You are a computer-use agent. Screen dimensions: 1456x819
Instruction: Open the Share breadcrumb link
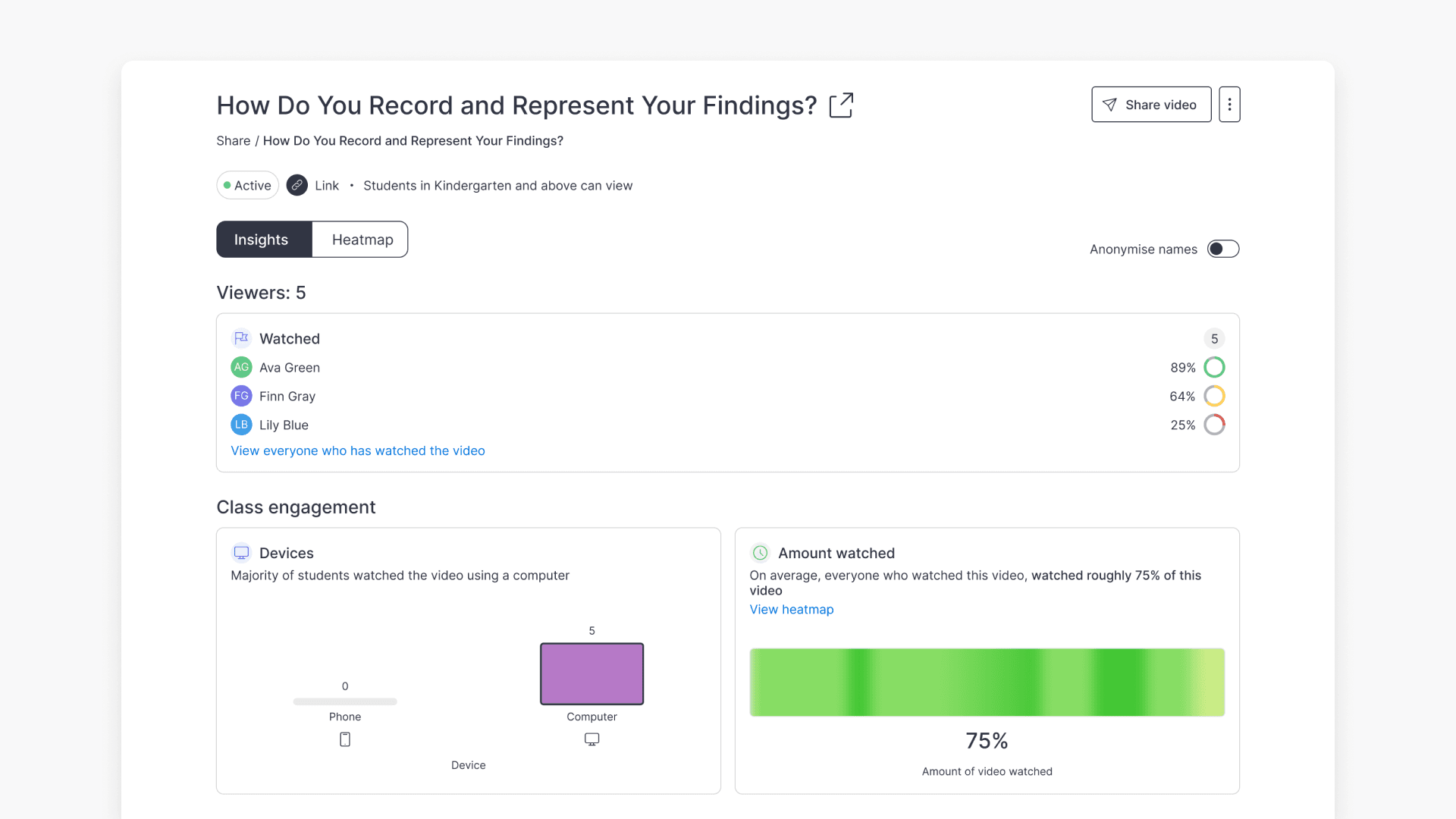(x=233, y=140)
